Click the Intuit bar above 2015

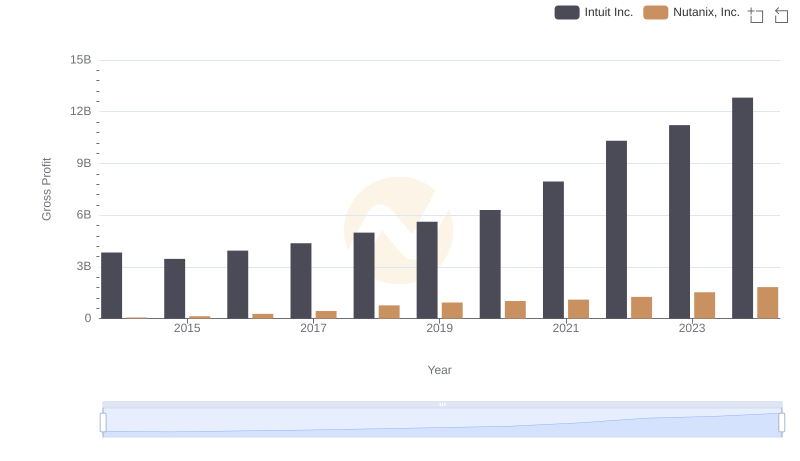(174, 289)
